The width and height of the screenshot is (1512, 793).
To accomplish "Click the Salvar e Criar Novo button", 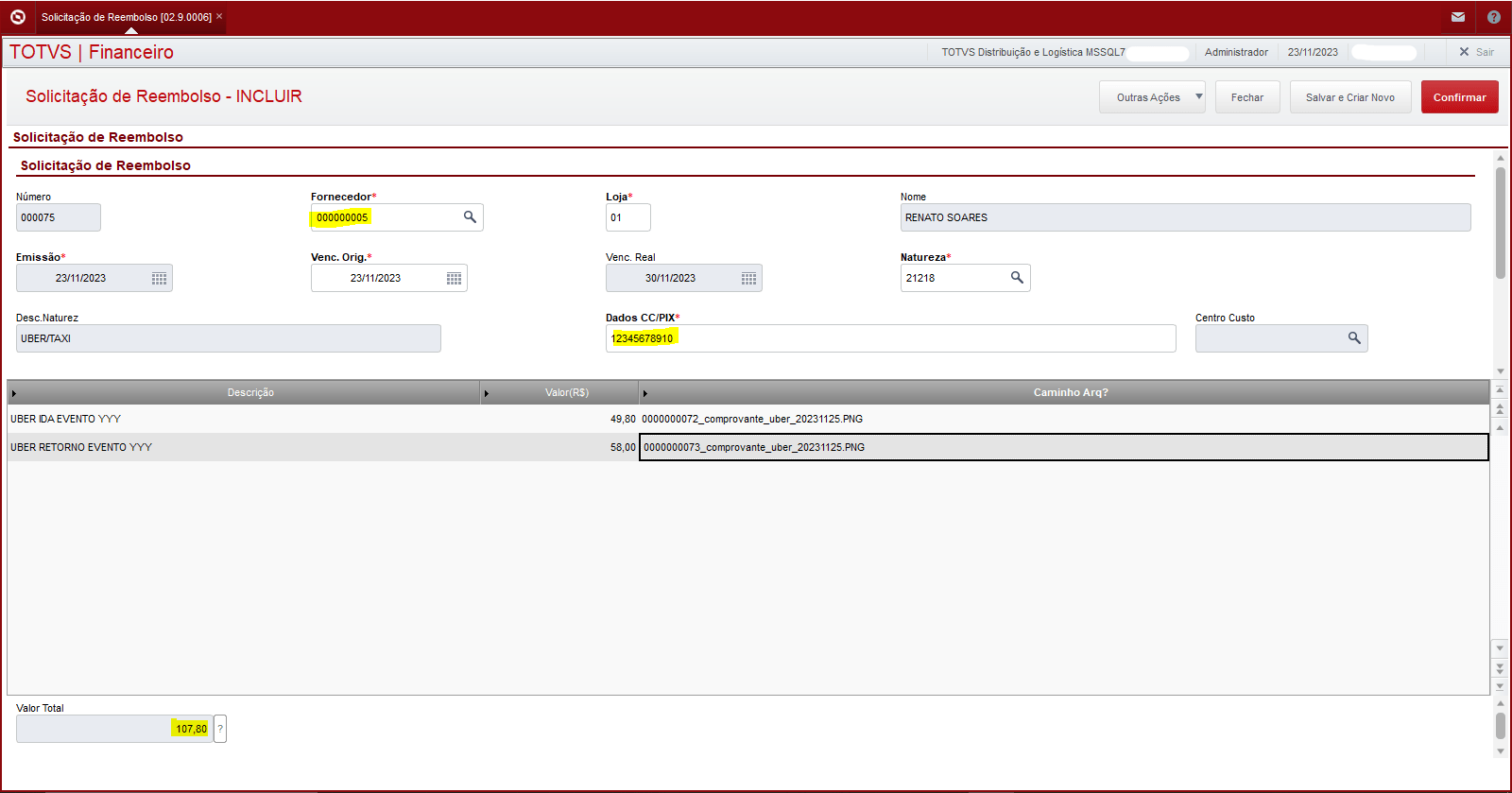I will [x=1349, y=97].
